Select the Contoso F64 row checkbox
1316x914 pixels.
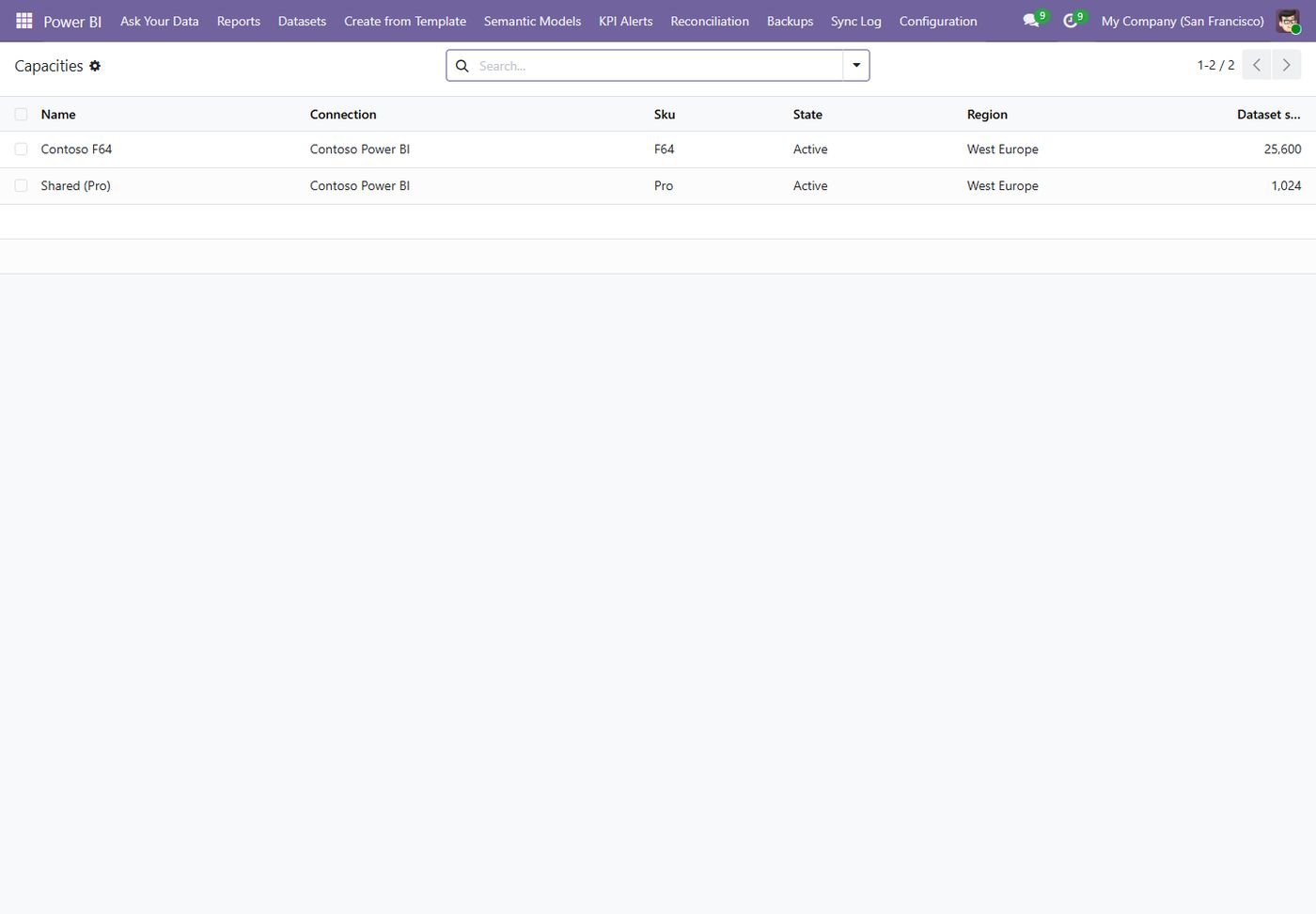click(x=21, y=150)
